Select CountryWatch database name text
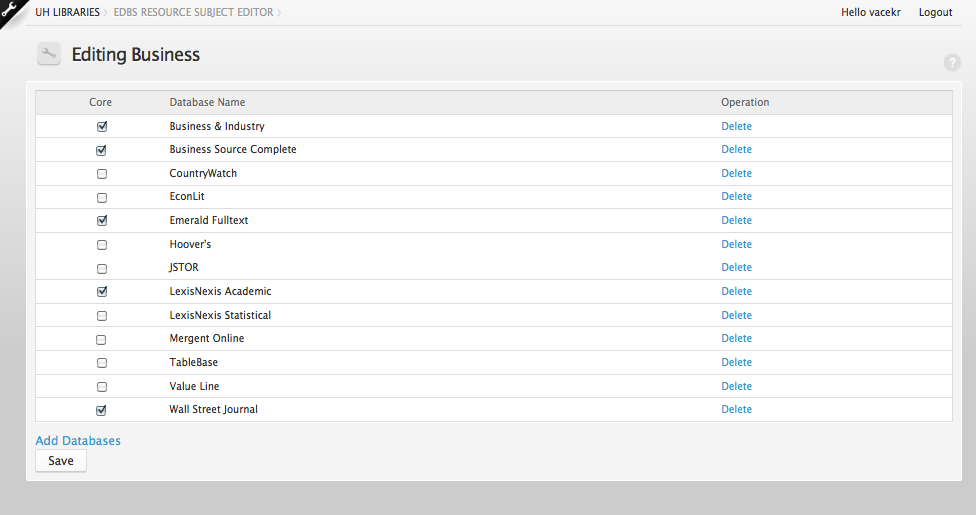 203,173
